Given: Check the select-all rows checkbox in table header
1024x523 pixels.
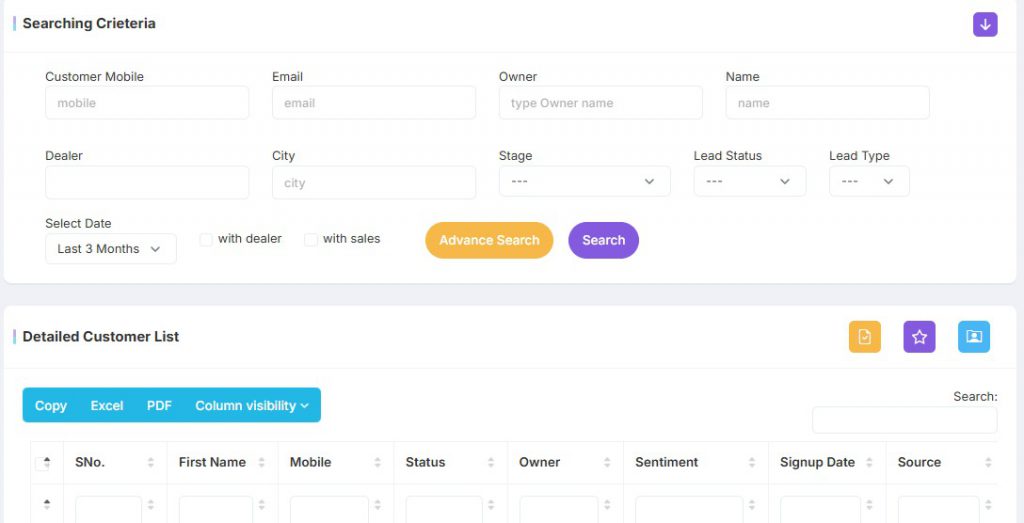Looking at the screenshot, I should [40, 464].
